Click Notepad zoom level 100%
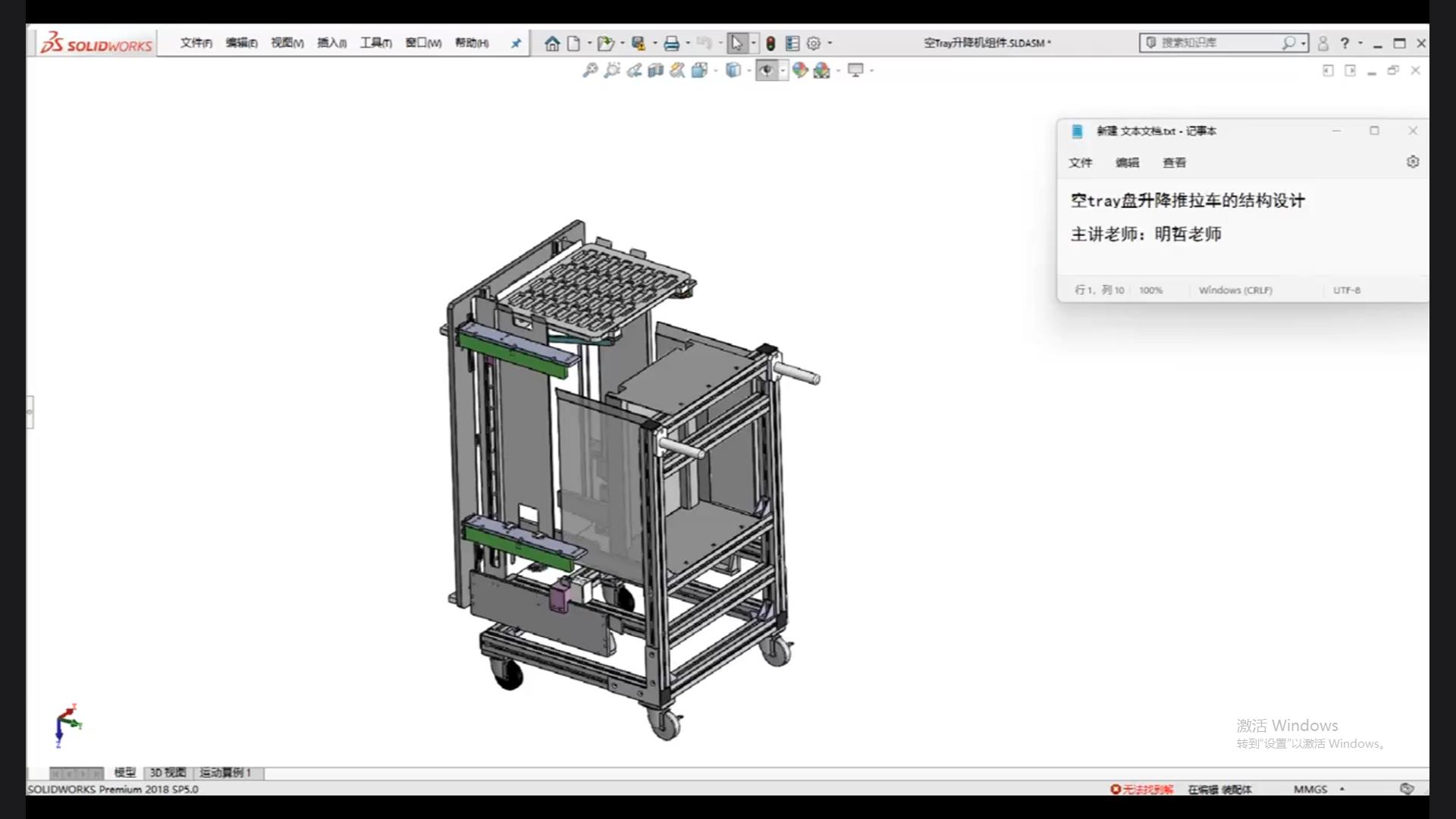1456x819 pixels. [1150, 290]
